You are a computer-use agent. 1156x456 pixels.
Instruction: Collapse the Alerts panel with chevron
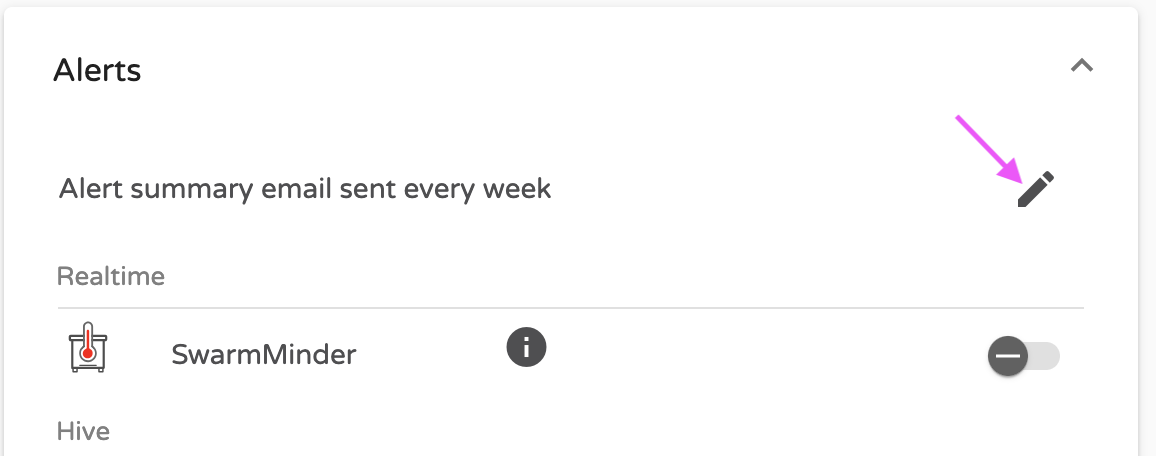click(1082, 66)
